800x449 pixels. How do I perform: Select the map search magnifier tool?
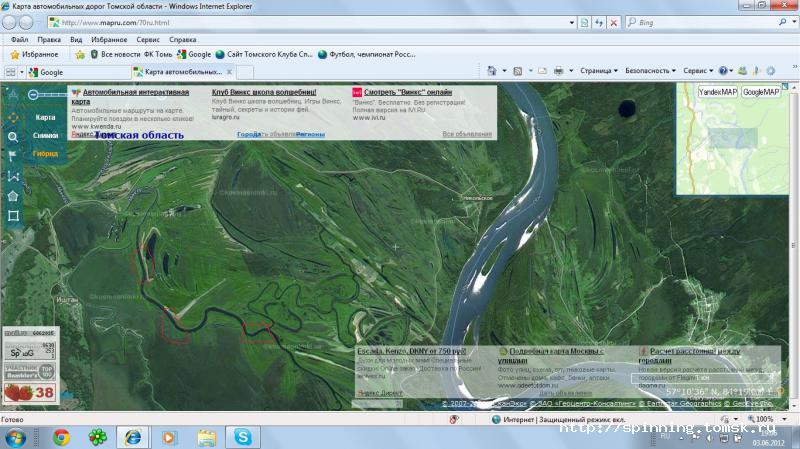[x=13, y=137]
